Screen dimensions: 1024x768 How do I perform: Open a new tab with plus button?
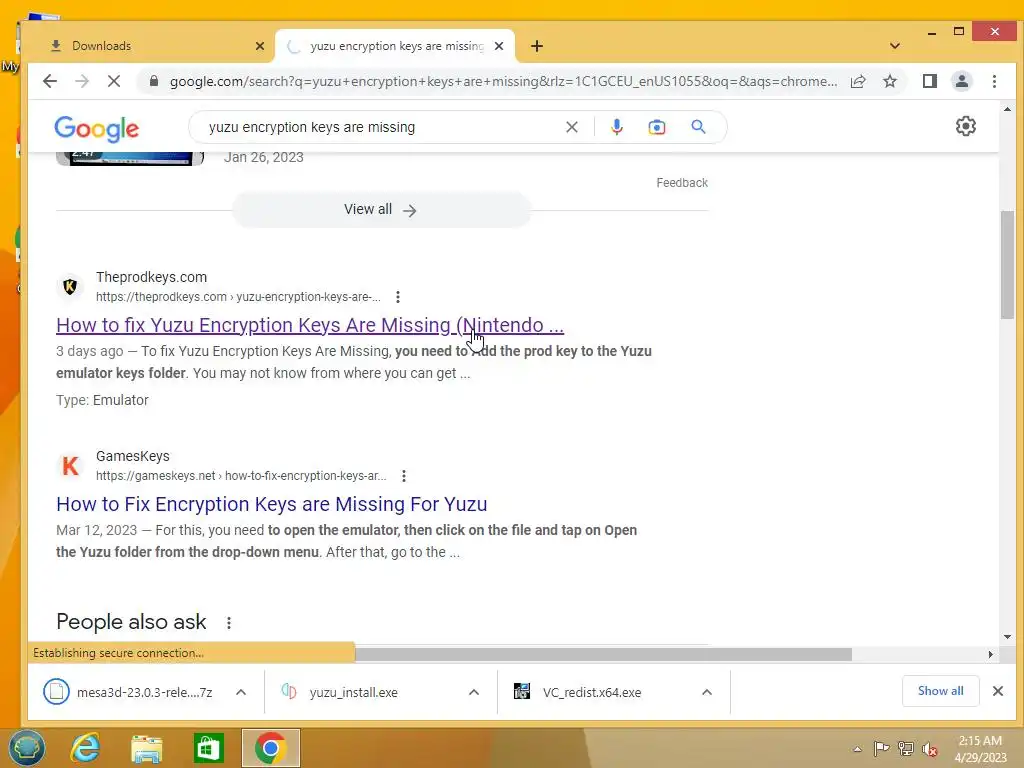(537, 46)
